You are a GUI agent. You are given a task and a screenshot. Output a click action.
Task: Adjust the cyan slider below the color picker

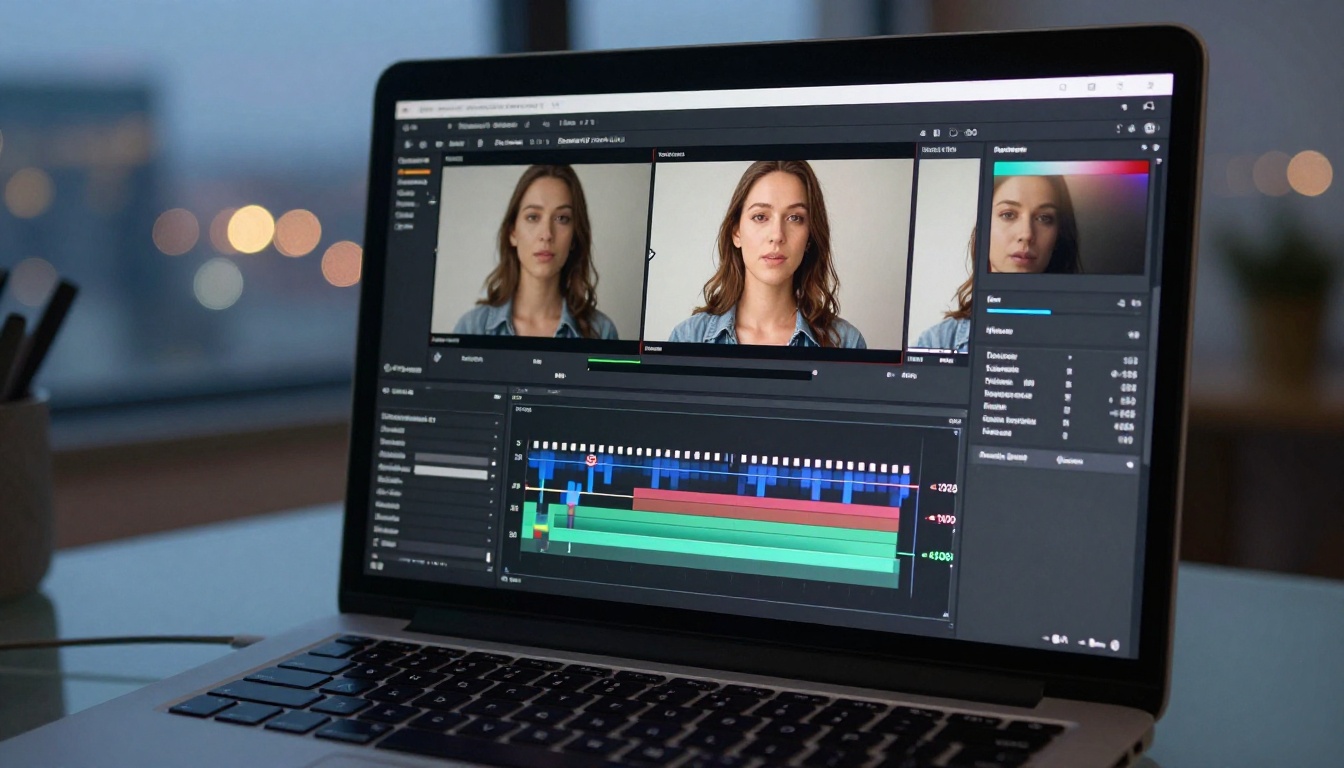point(1018,312)
